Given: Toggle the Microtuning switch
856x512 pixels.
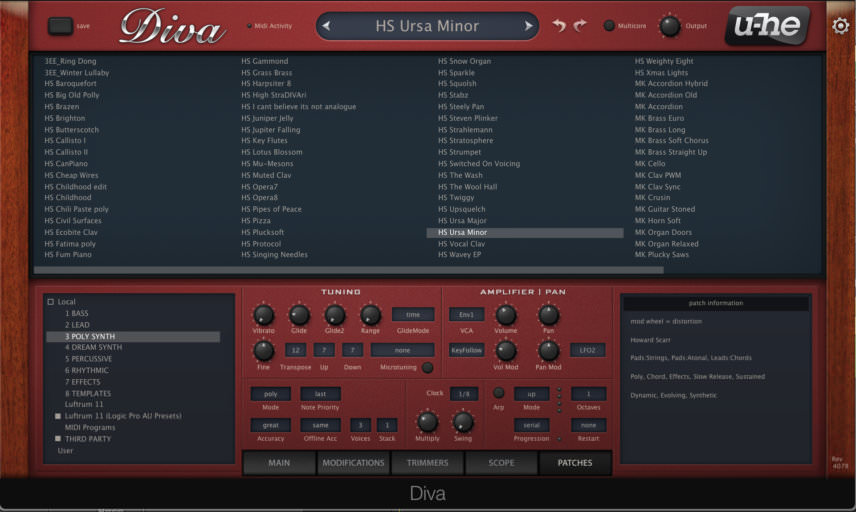Looking at the screenshot, I should pyautogui.click(x=428, y=368).
